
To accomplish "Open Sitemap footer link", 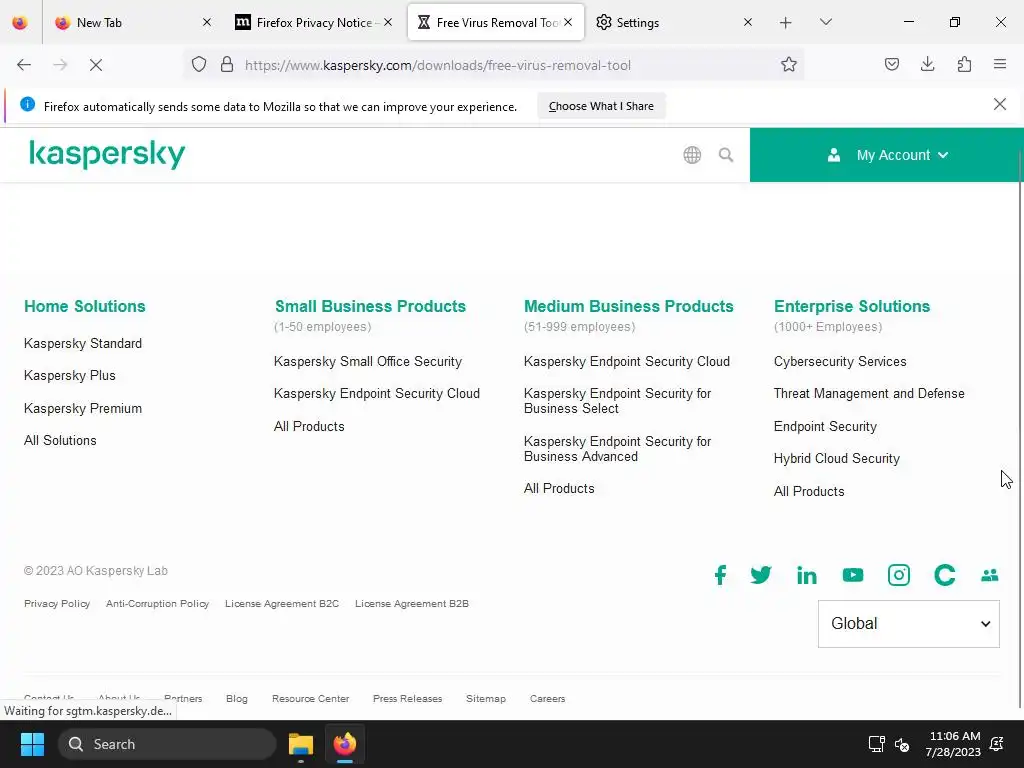I will (486, 698).
